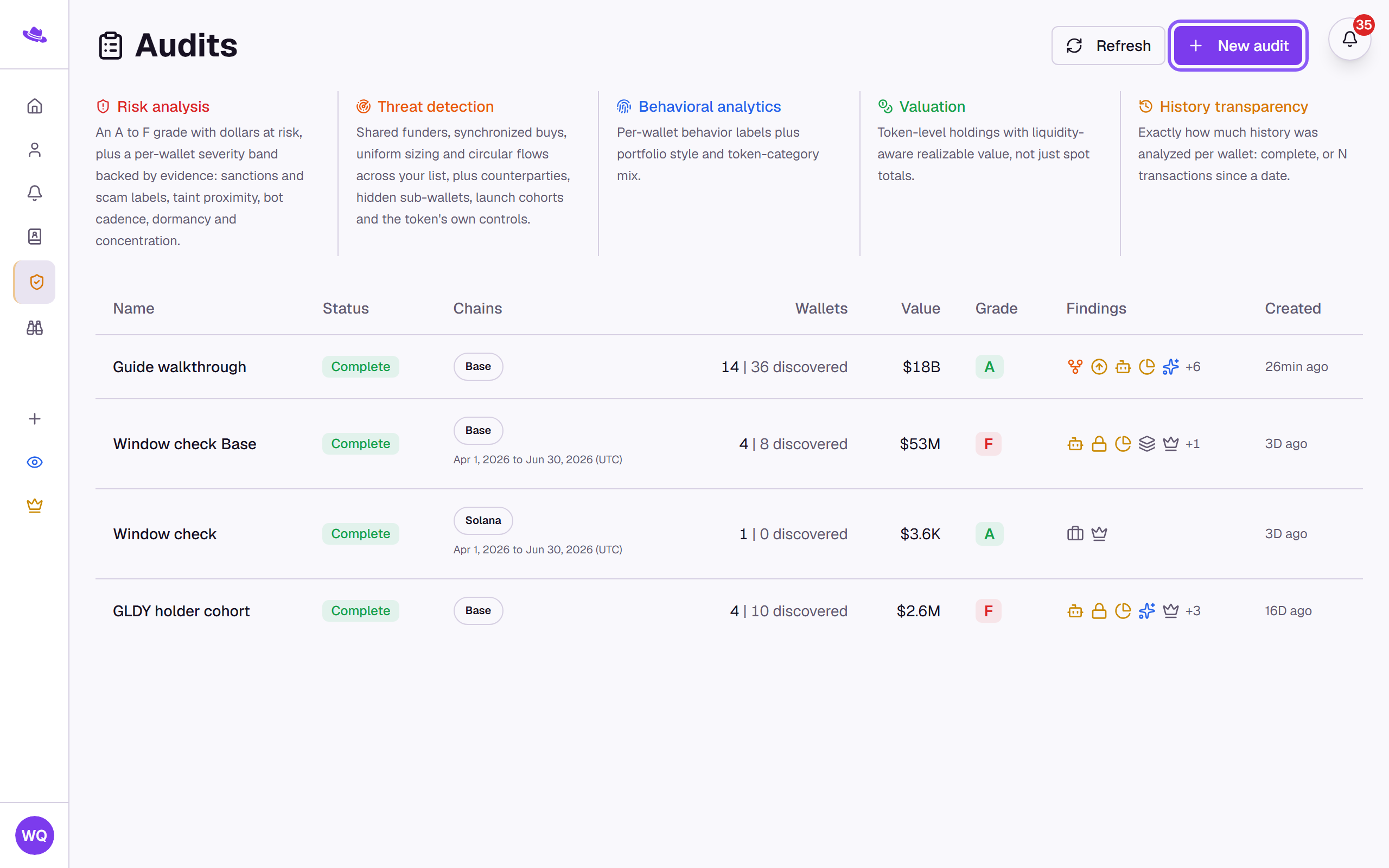Image resolution: width=1389 pixels, height=868 pixels.
Task: Click the '1 | 0 discovered' wallets cell
Action: (793, 534)
